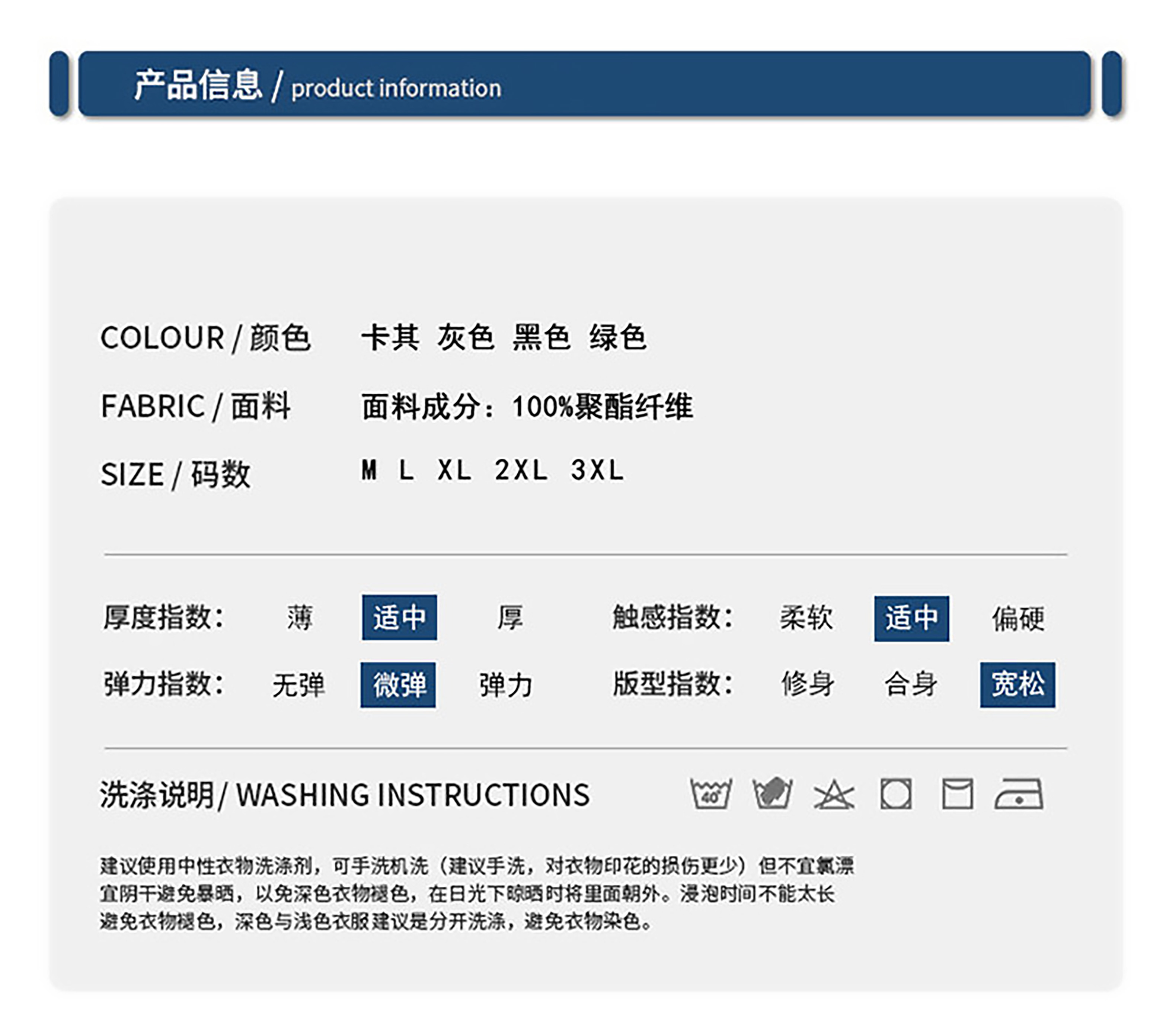Click the low-heat iron icon
Viewport: 1163px width, 1036px height.
1018,794
